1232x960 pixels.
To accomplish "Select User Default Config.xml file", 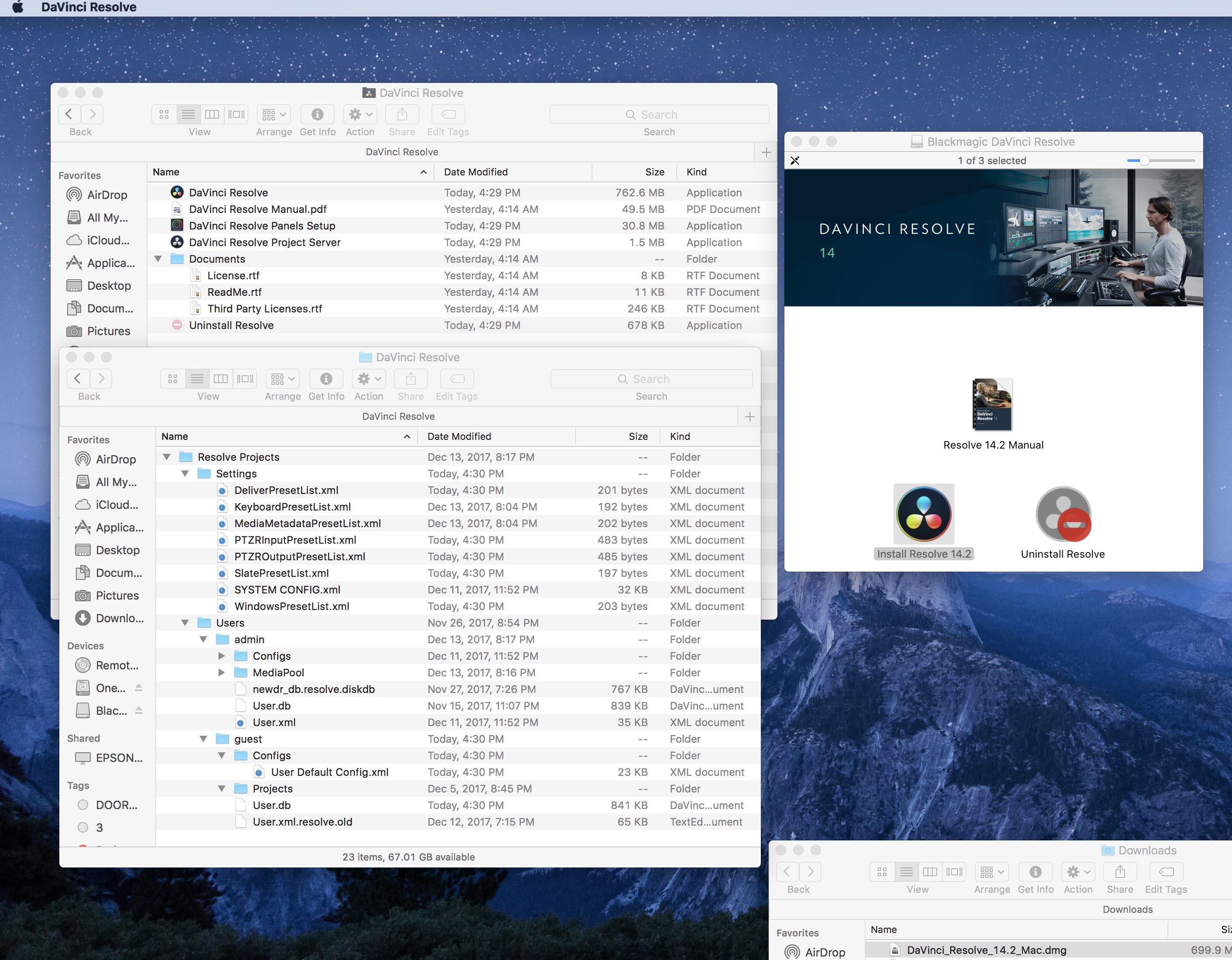I will pyautogui.click(x=458, y=772).
